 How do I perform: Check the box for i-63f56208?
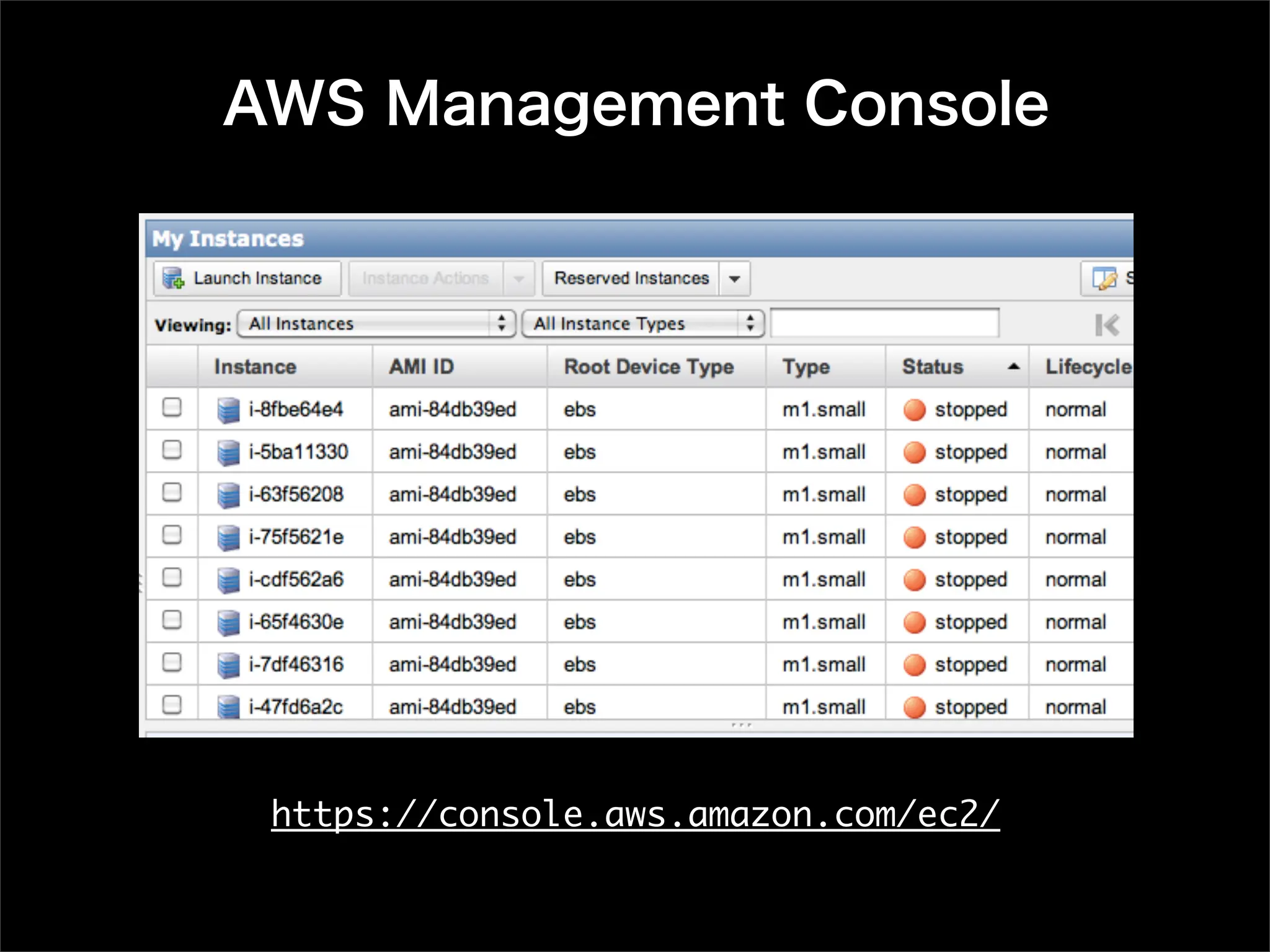pos(172,492)
